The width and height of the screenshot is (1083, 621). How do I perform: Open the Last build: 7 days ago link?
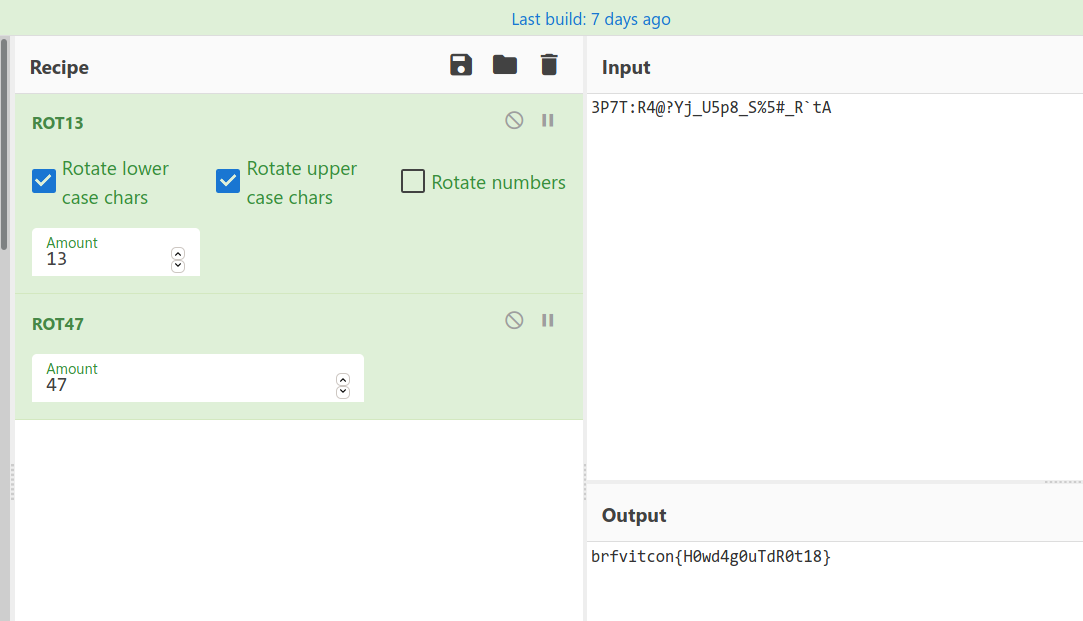coord(591,19)
